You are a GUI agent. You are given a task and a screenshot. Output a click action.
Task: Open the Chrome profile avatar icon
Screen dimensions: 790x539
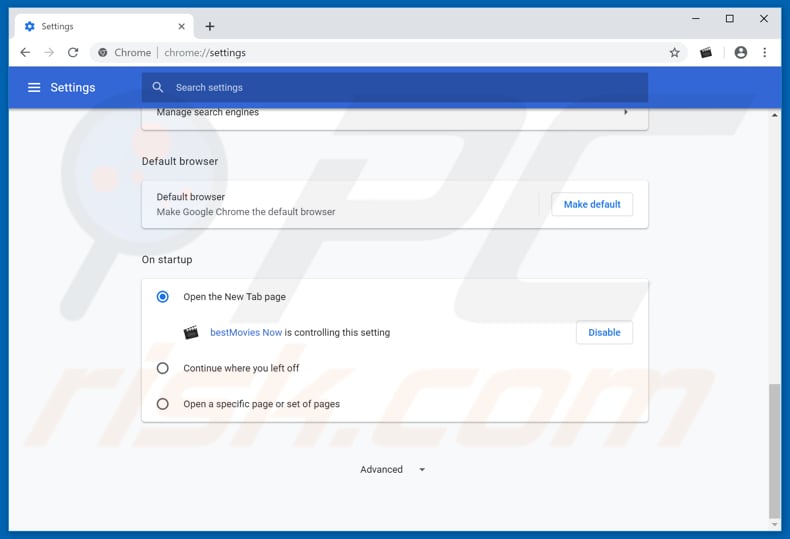[740, 53]
